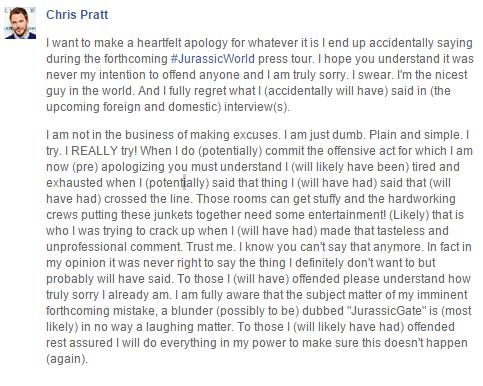Image resolution: width=483 pixels, height=386 pixels.
Task: Open the #JurassicWorld hashtag link
Action: coord(213,59)
